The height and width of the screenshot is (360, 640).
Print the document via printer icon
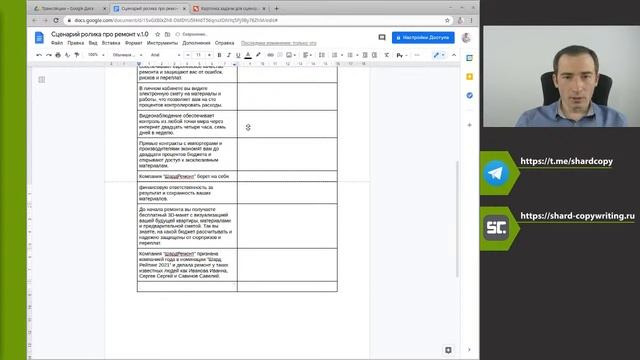[x=58, y=55]
